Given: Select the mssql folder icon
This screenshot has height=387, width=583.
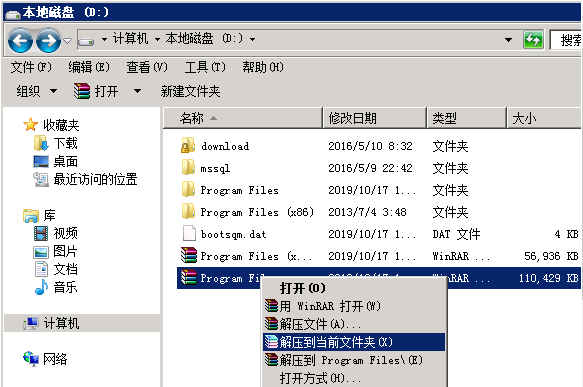Looking at the screenshot, I should (188, 167).
